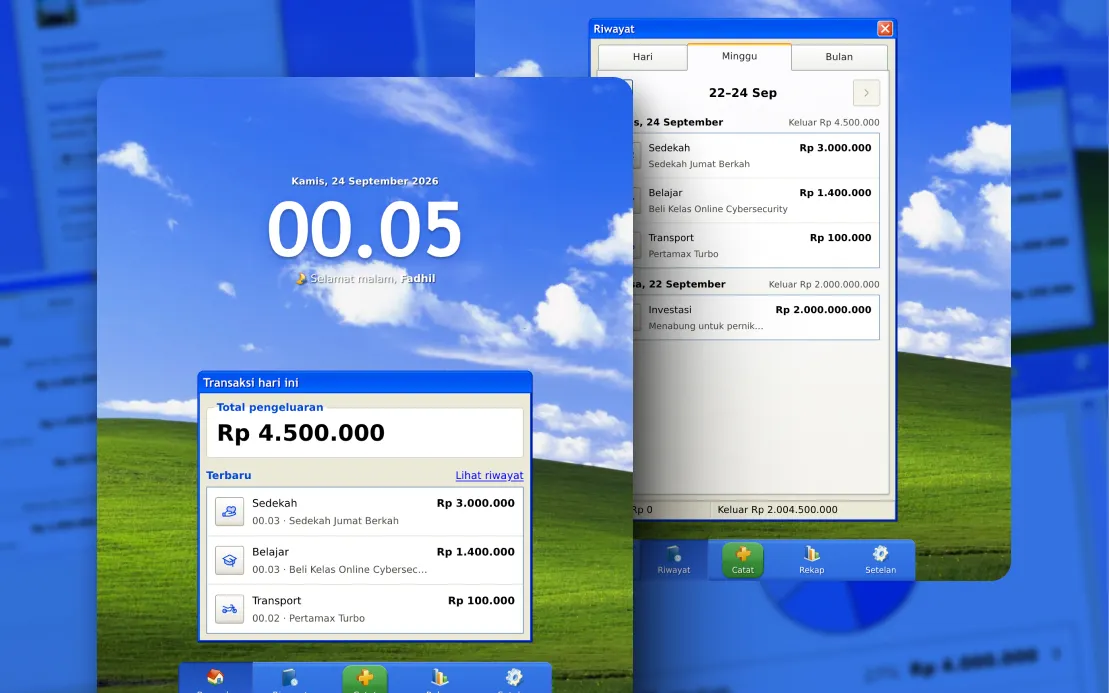Click the Rp 4.500.000 total pengeluaran value

pos(301,433)
